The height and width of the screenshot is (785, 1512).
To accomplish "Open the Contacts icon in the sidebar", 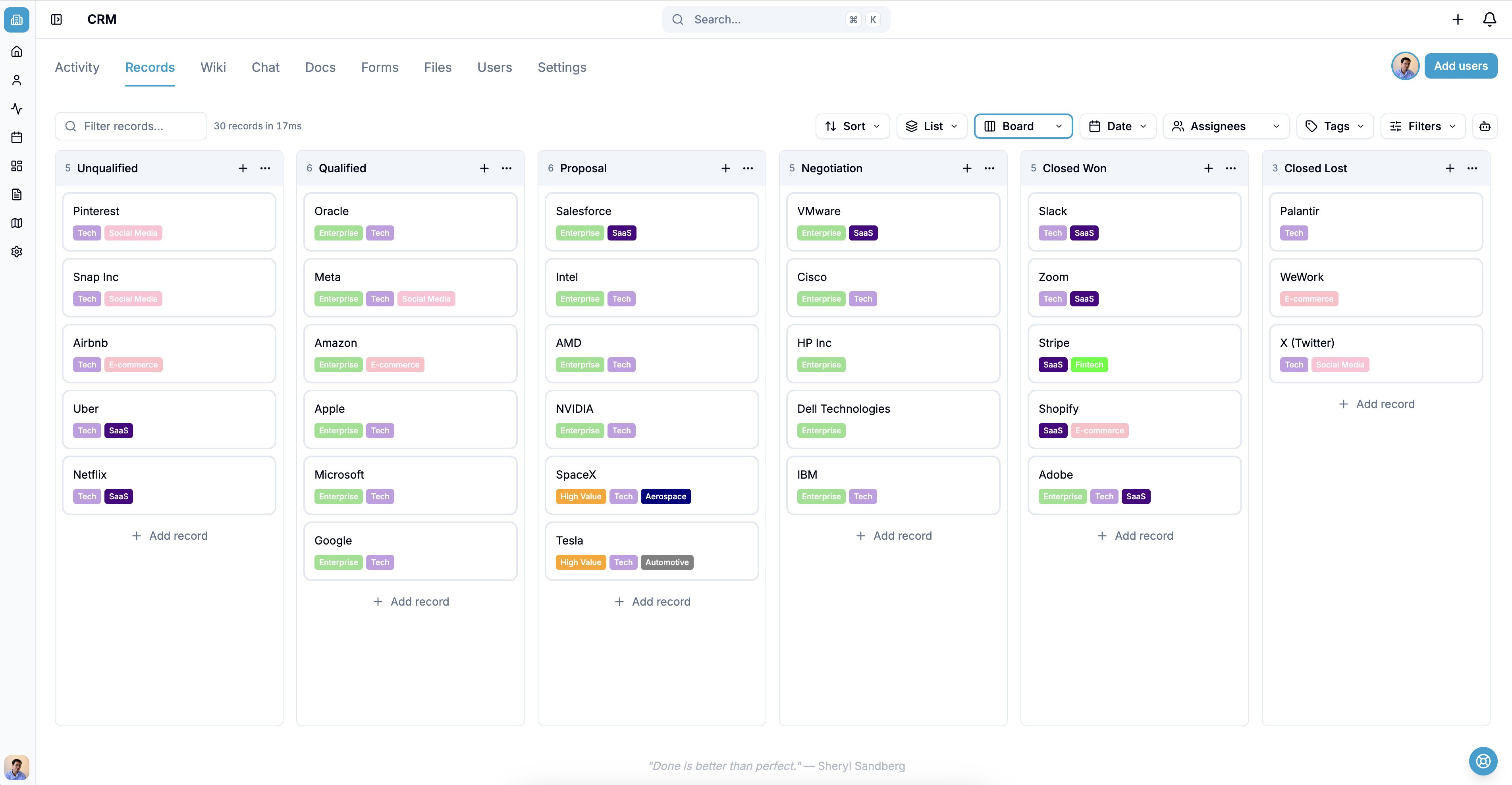I will tap(16, 81).
